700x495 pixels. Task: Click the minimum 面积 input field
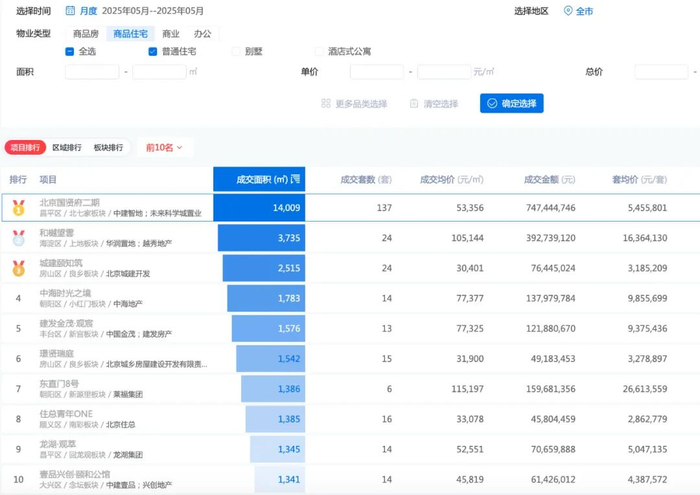point(92,72)
